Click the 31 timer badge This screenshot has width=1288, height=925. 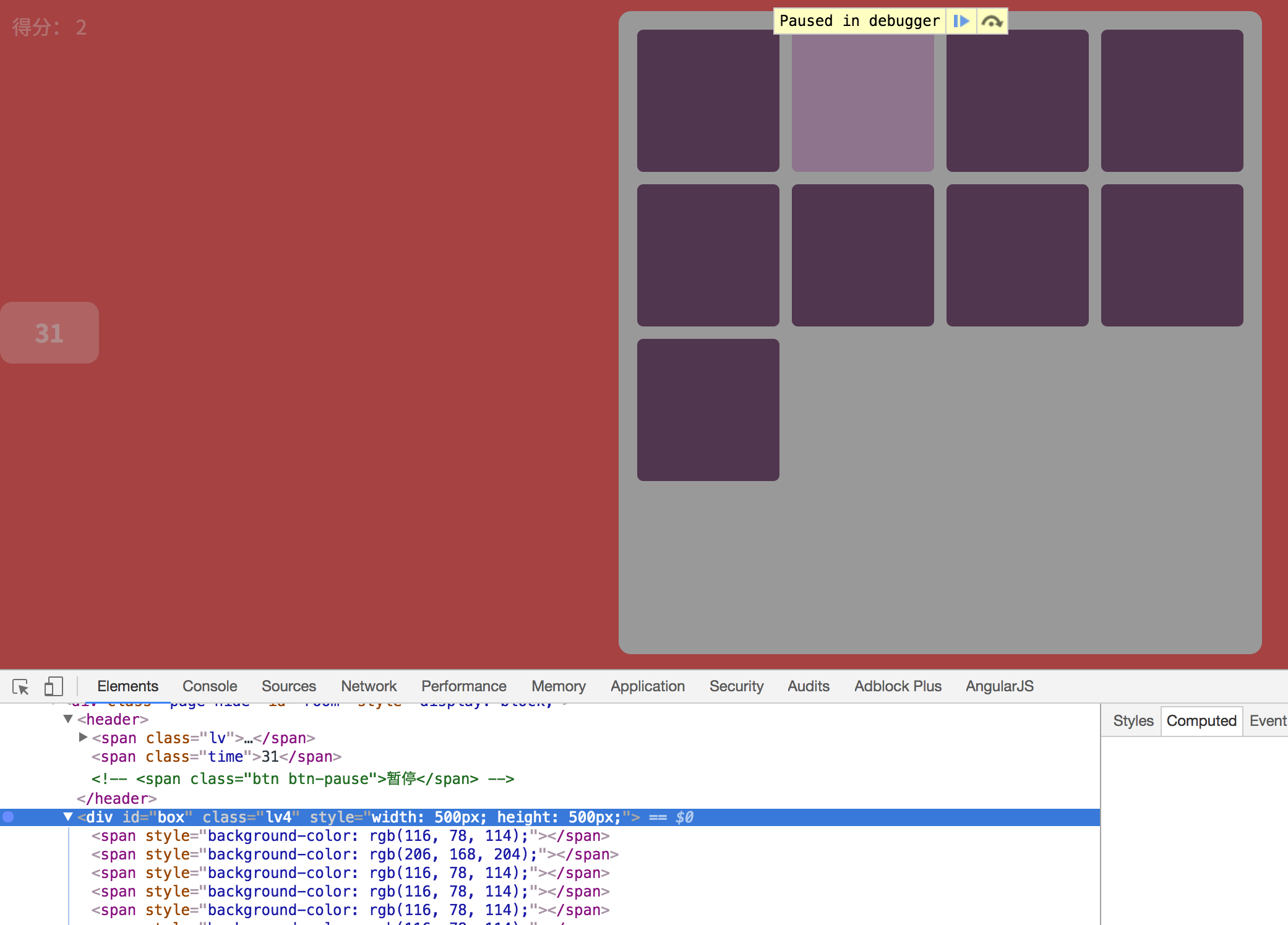(49, 333)
